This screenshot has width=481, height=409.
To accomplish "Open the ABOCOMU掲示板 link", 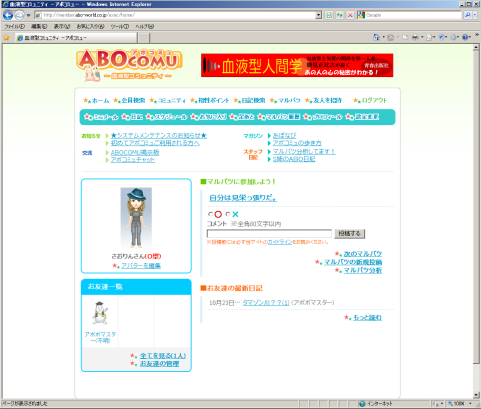I will click(135, 152).
